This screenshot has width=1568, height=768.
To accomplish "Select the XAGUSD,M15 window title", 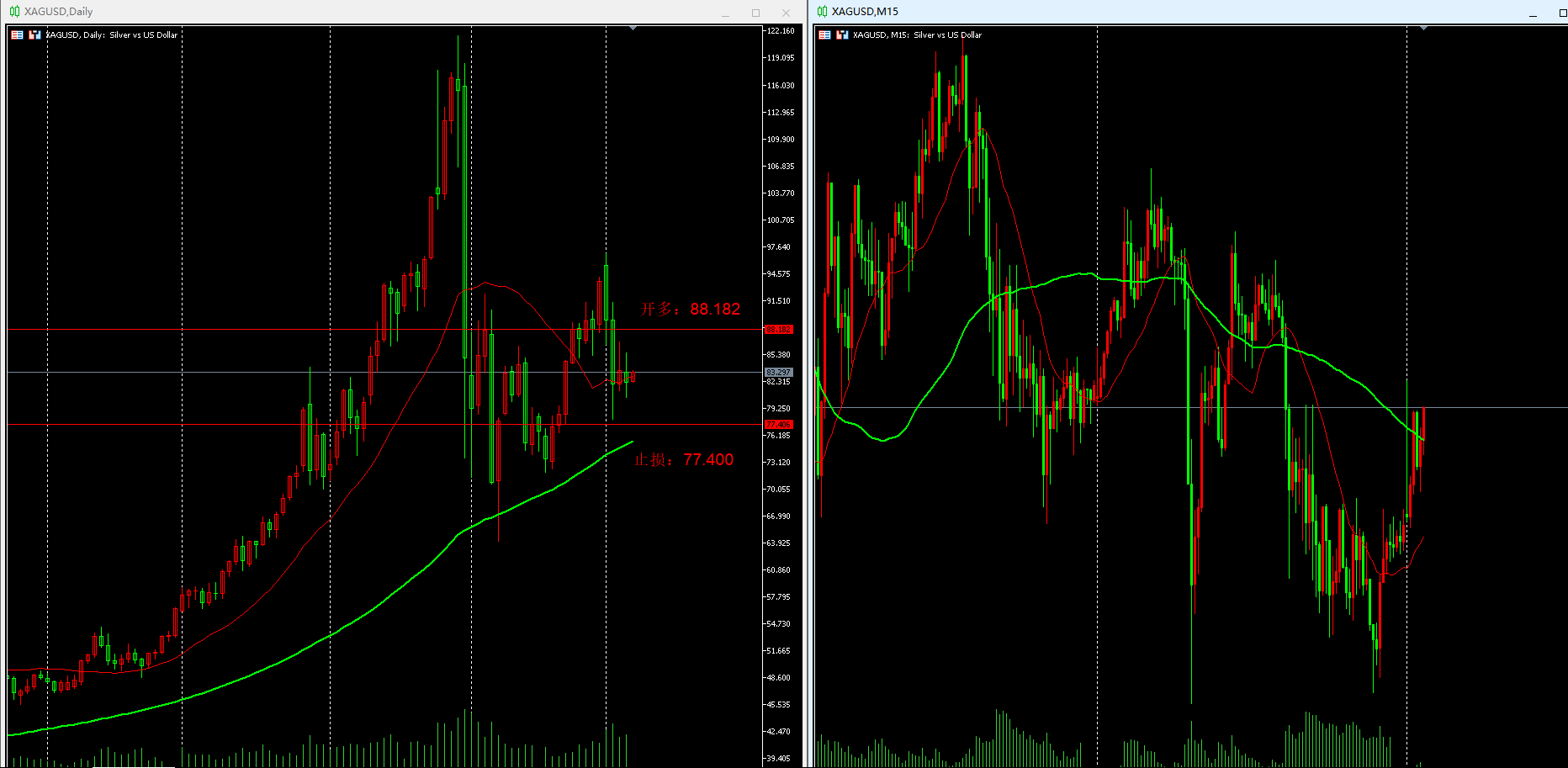I will tap(865, 12).
